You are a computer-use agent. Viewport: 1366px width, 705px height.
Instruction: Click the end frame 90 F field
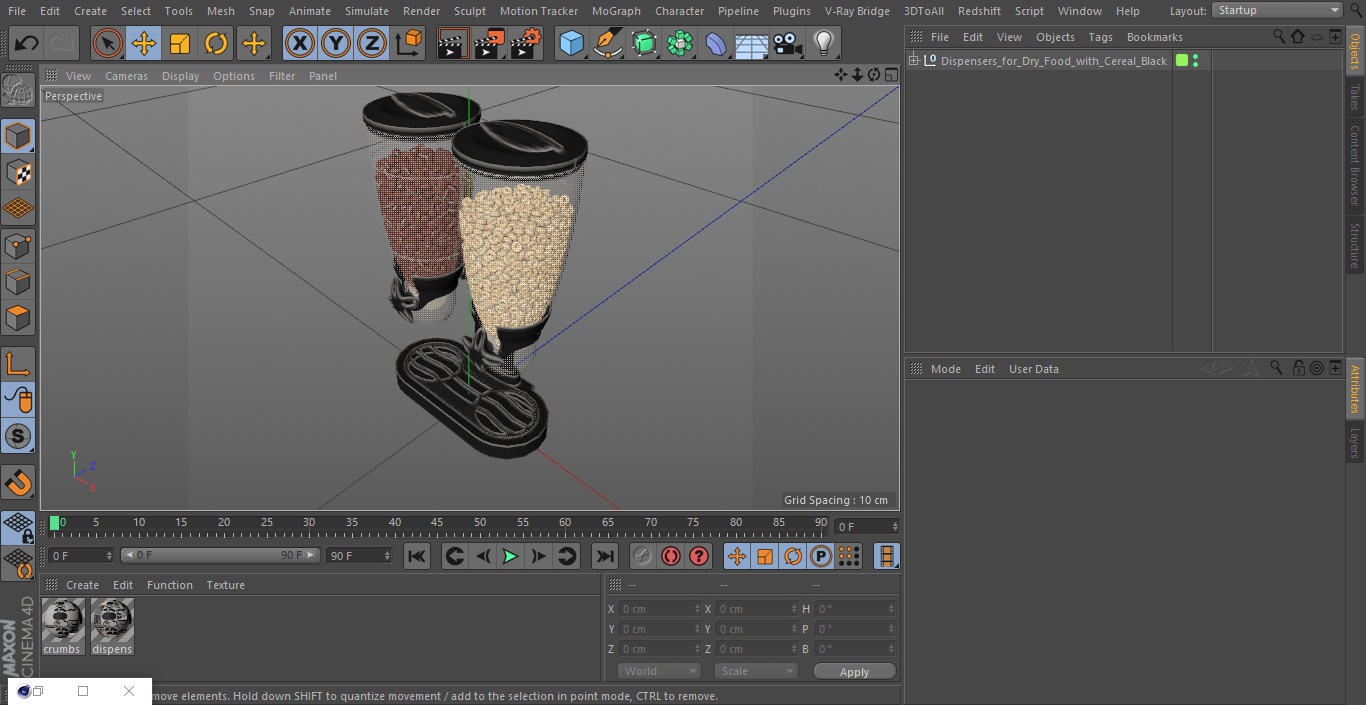pyautogui.click(x=359, y=555)
